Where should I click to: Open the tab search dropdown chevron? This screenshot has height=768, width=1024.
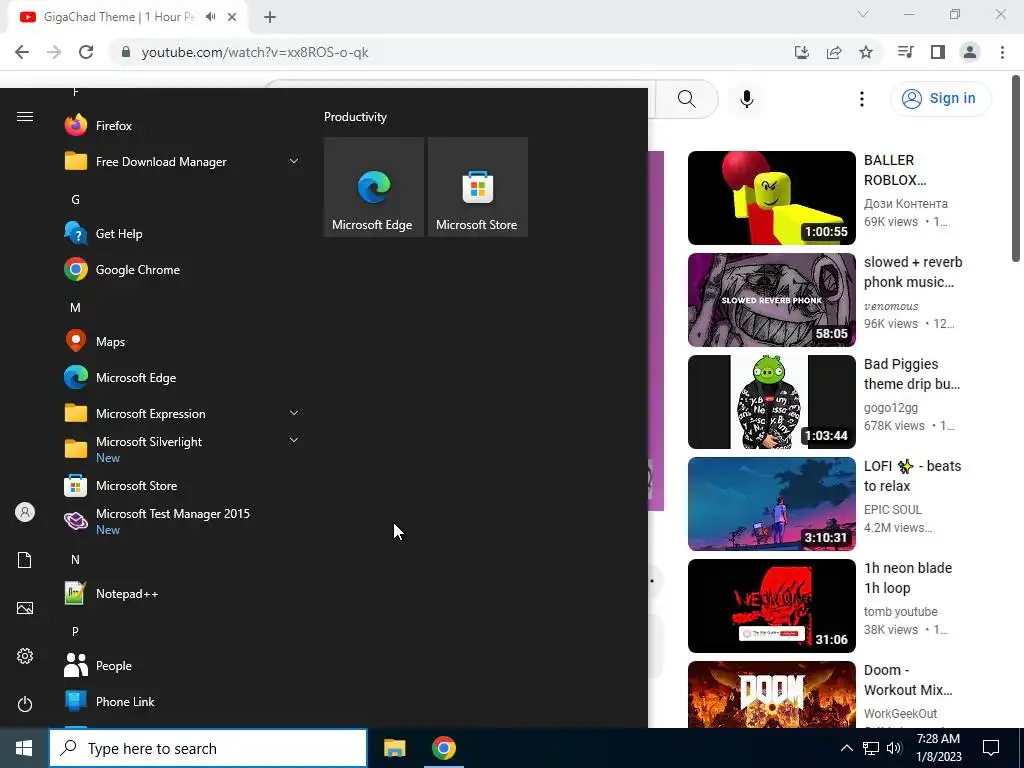tap(863, 14)
